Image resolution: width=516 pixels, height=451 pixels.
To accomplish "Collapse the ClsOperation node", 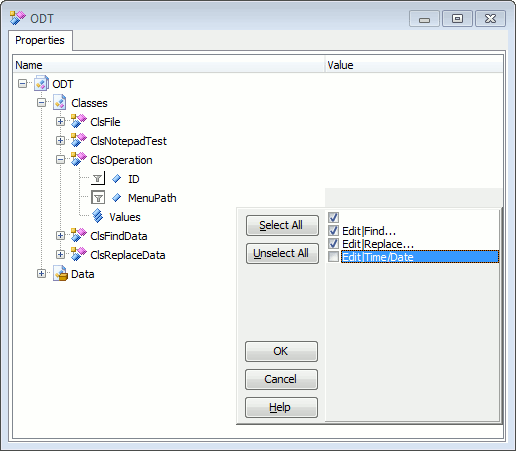I will [x=60, y=160].
